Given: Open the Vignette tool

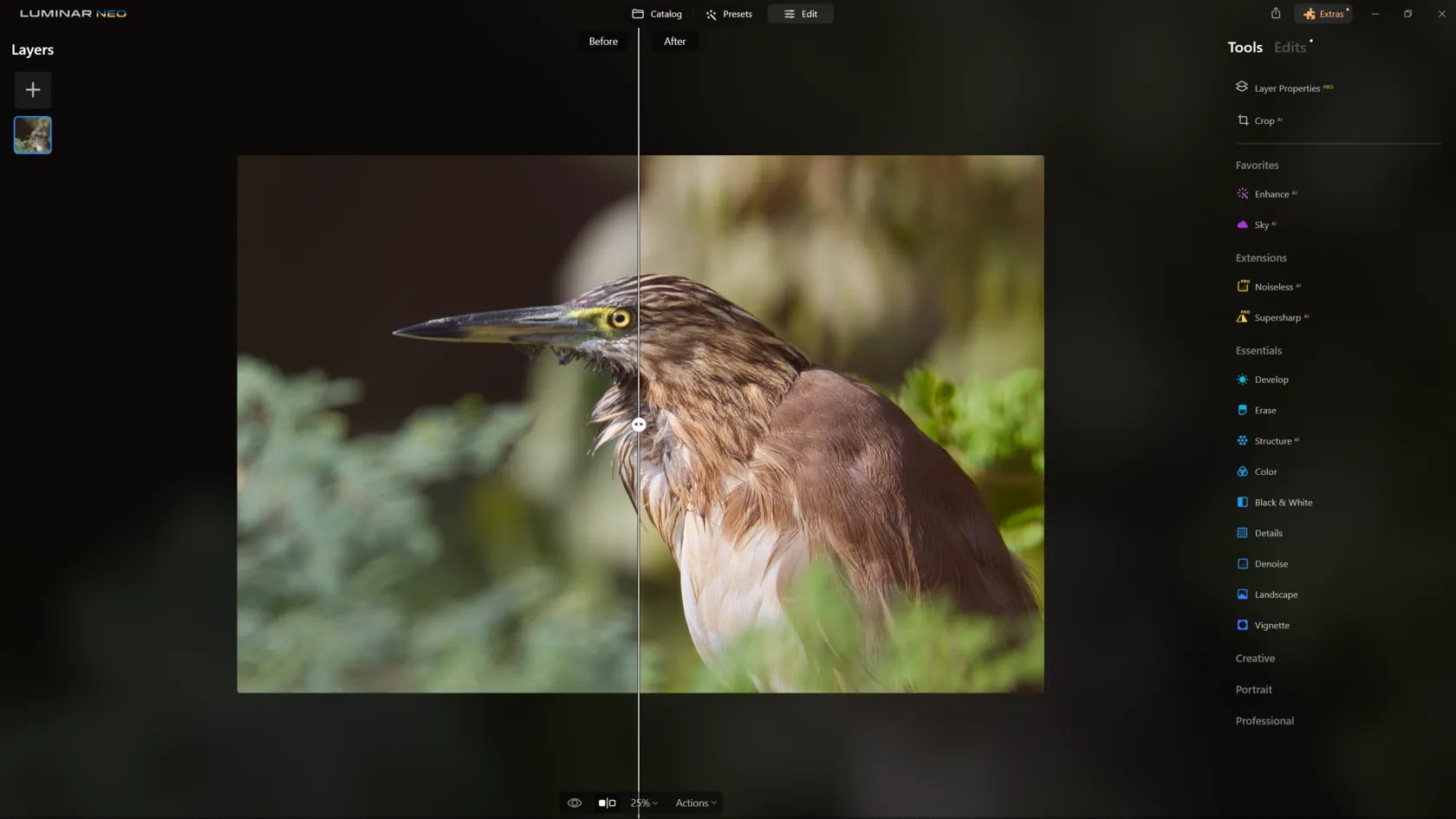Looking at the screenshot, I should (x=1271, y=625).
